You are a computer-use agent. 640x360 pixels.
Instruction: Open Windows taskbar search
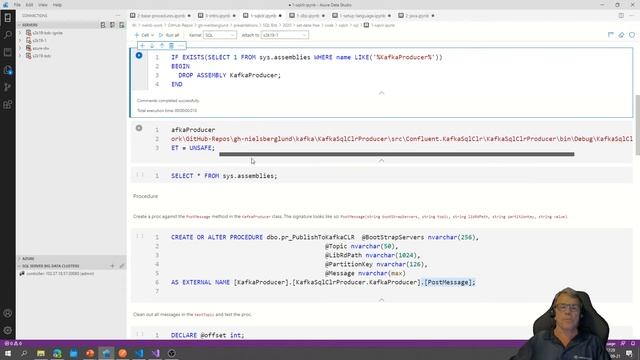click(24, 353)
